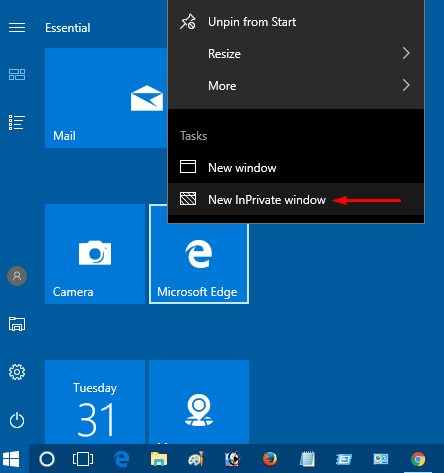This screenshot has width=444, height=473.
Task: Open the Mail tile
Action: click(x=106, y=98)
